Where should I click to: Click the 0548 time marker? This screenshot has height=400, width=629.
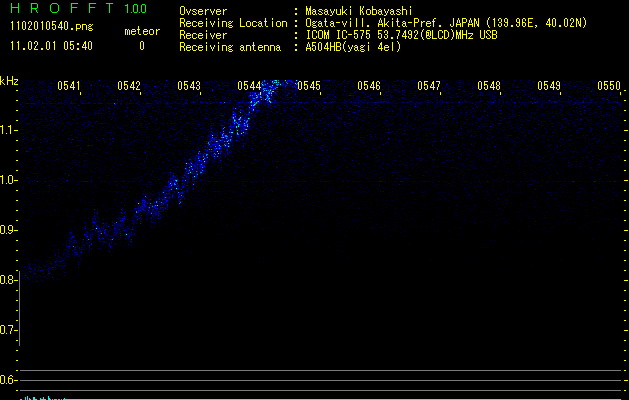click(x=489, y=86)
